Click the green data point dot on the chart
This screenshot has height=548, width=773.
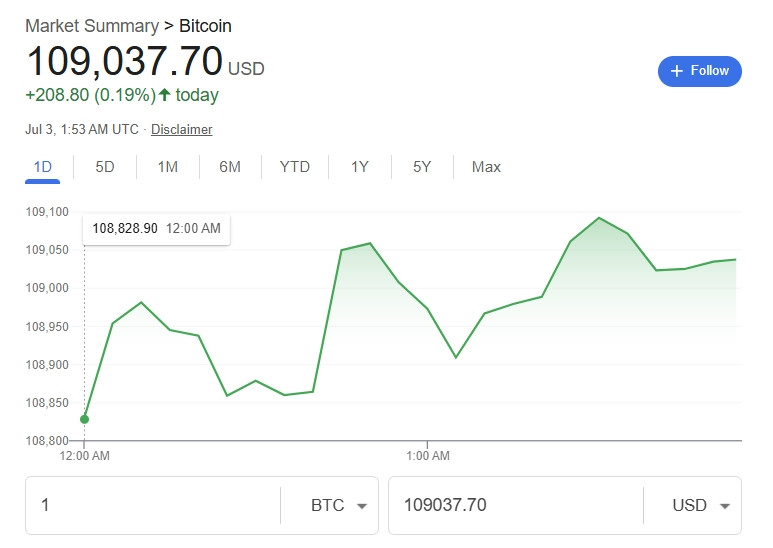[84, 419]
